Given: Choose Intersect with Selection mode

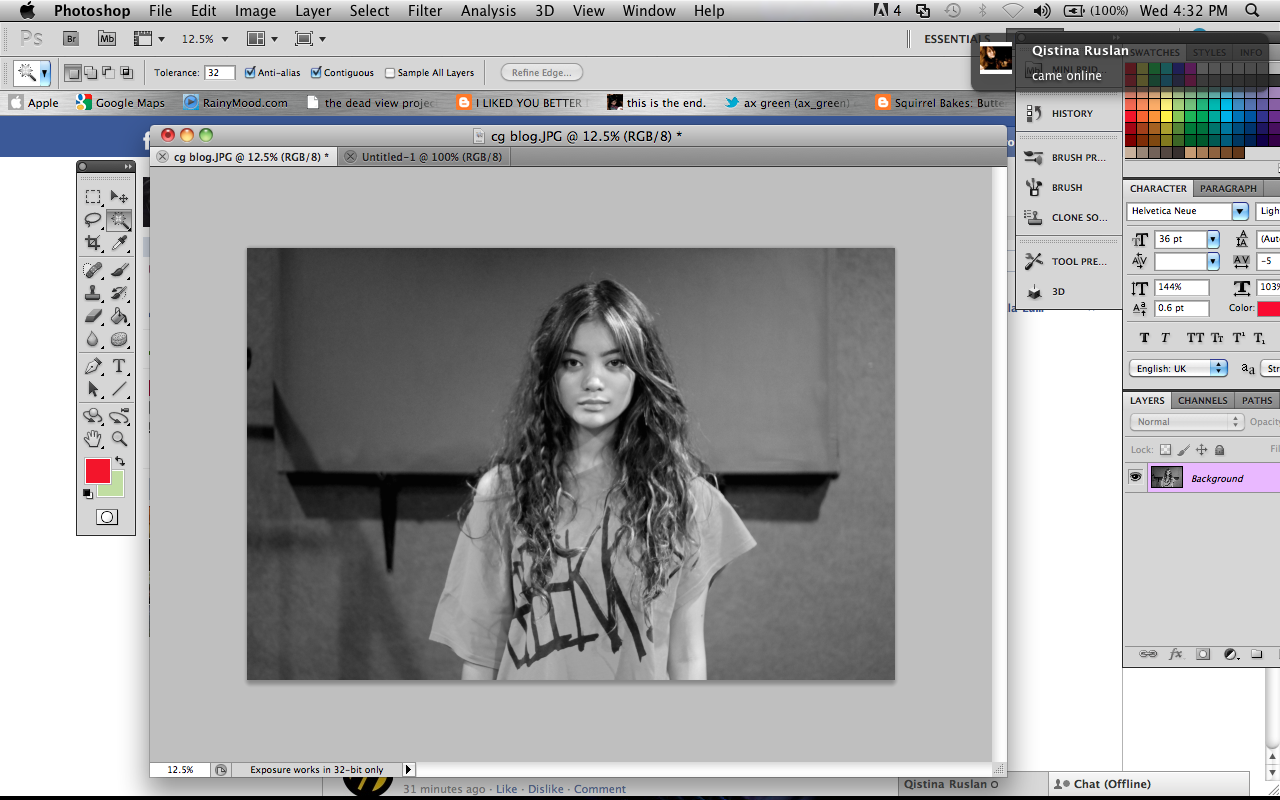Looking at the screenshot, I should (x=126, y=73).
